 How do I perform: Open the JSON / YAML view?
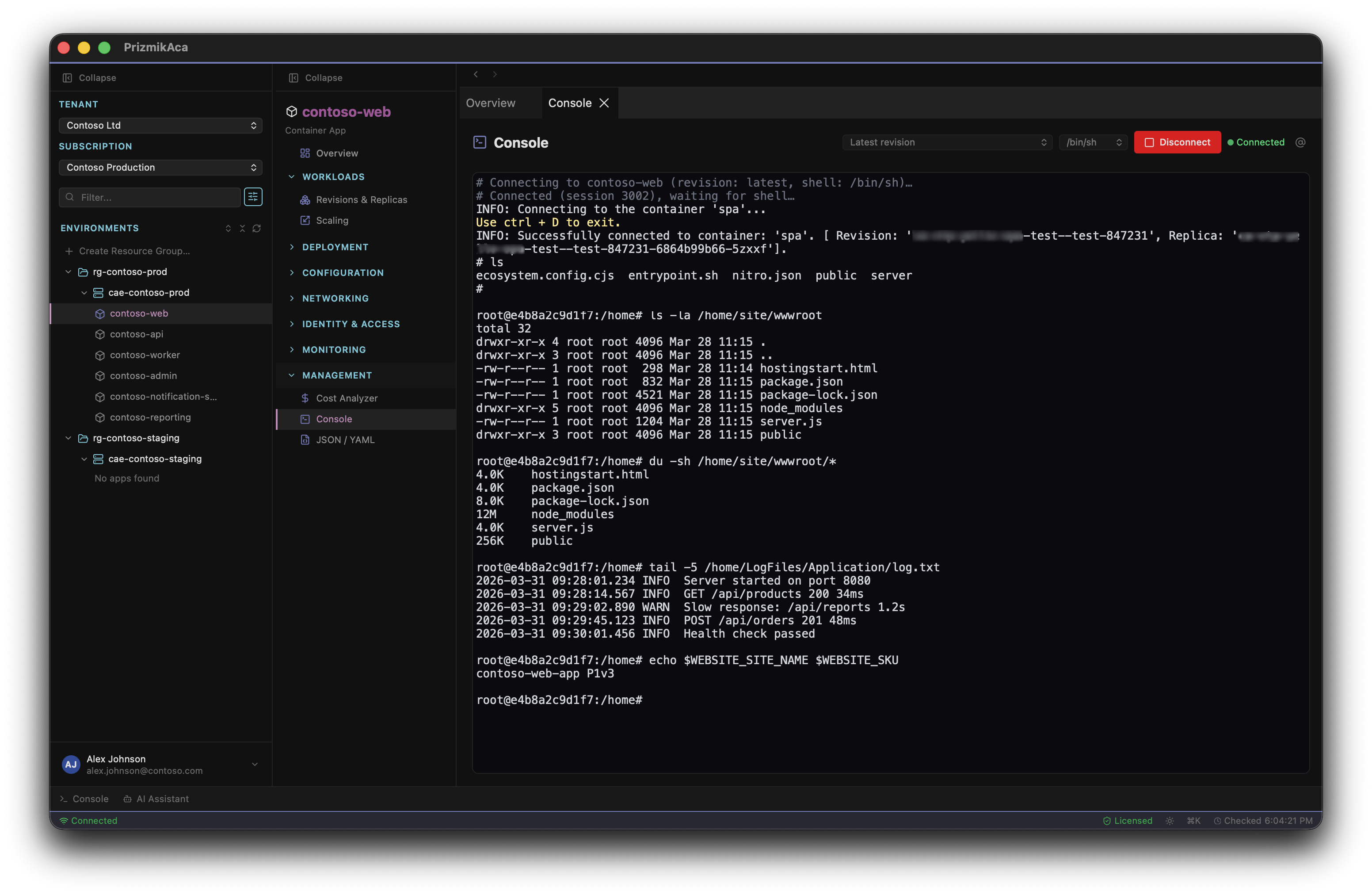345,440
